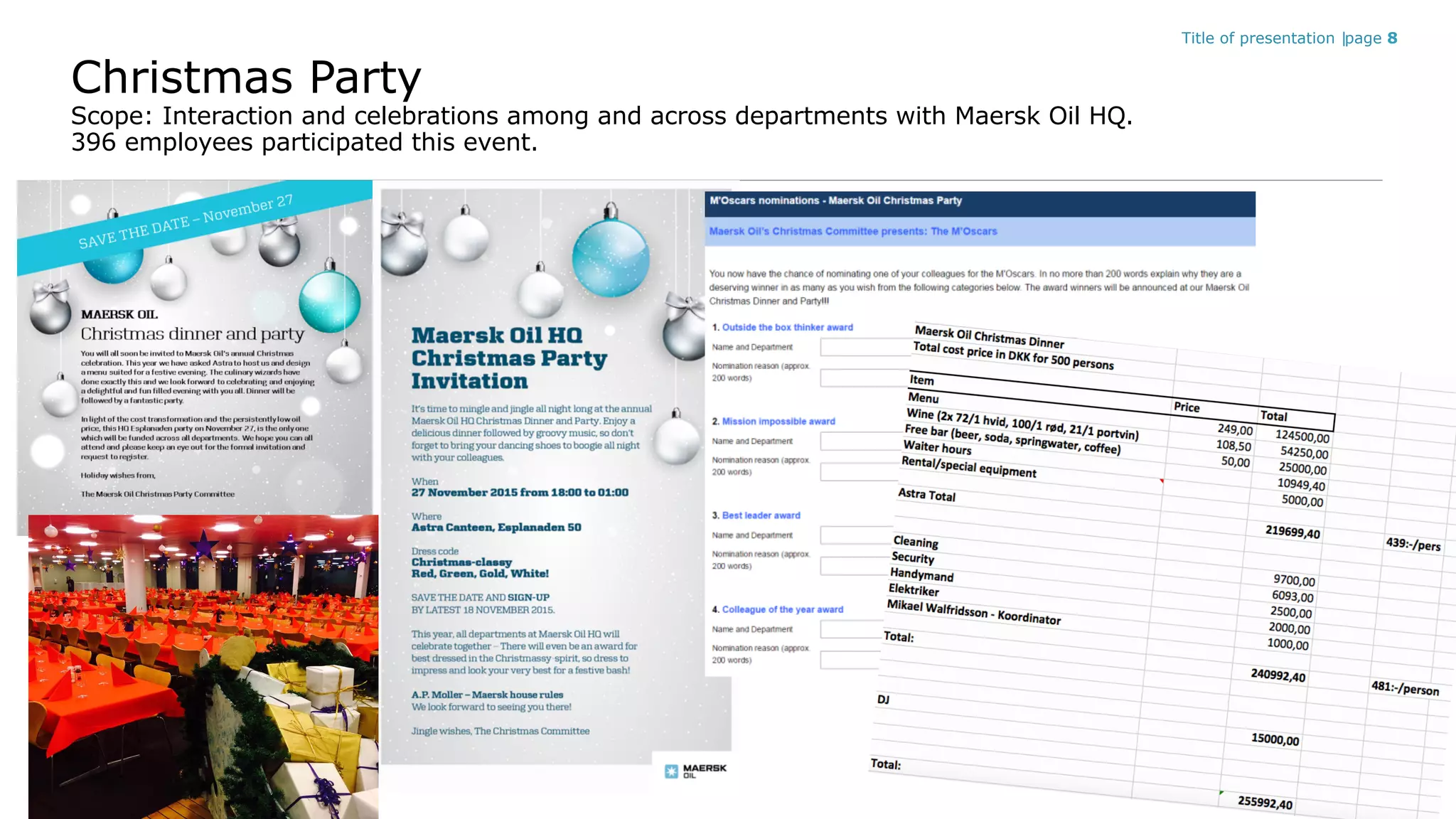Click the Mission impossible award link
1456x819 pixels.
pyautogui.click(x=778, y=421)
